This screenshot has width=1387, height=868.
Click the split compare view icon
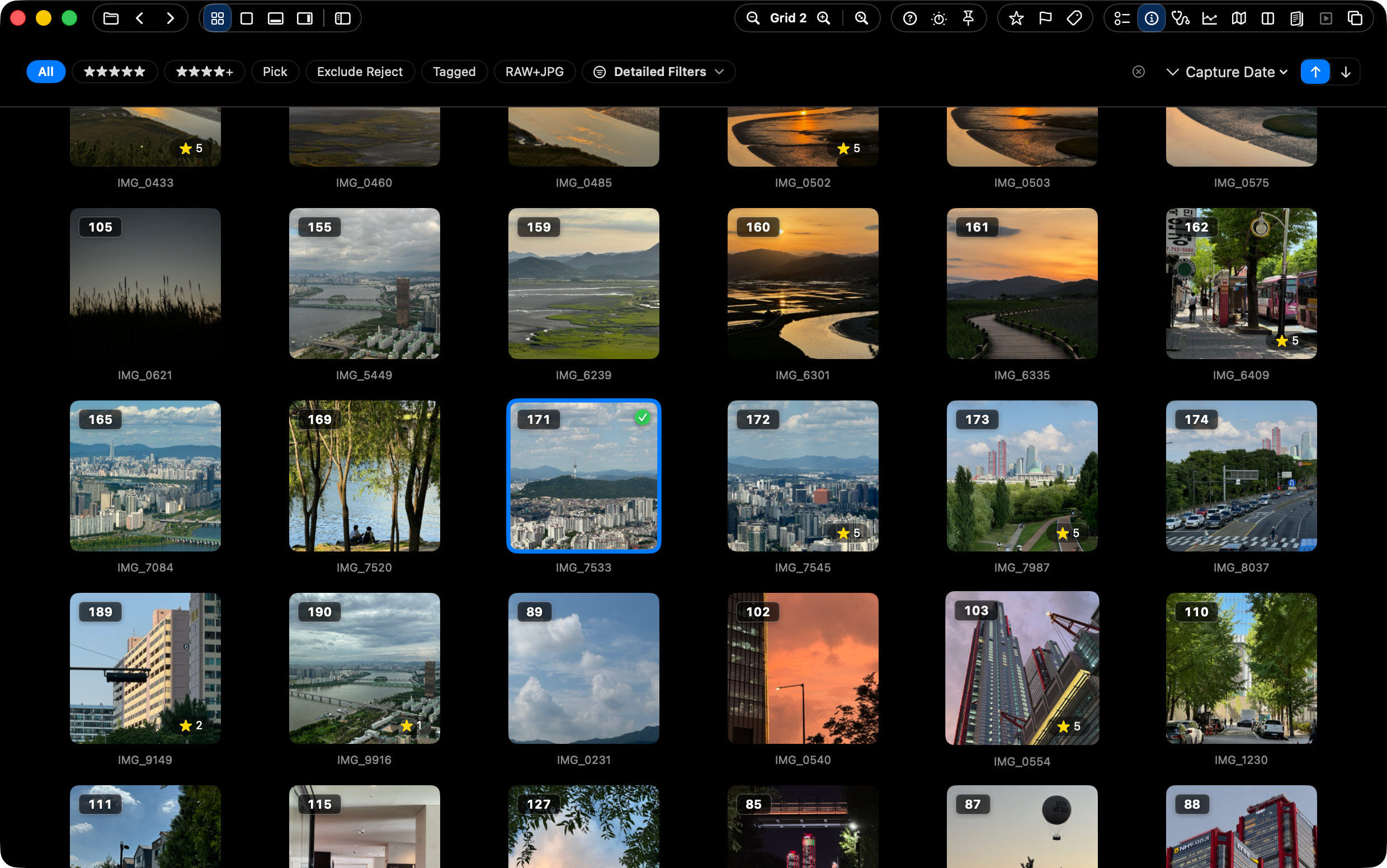pos(1267,18)
